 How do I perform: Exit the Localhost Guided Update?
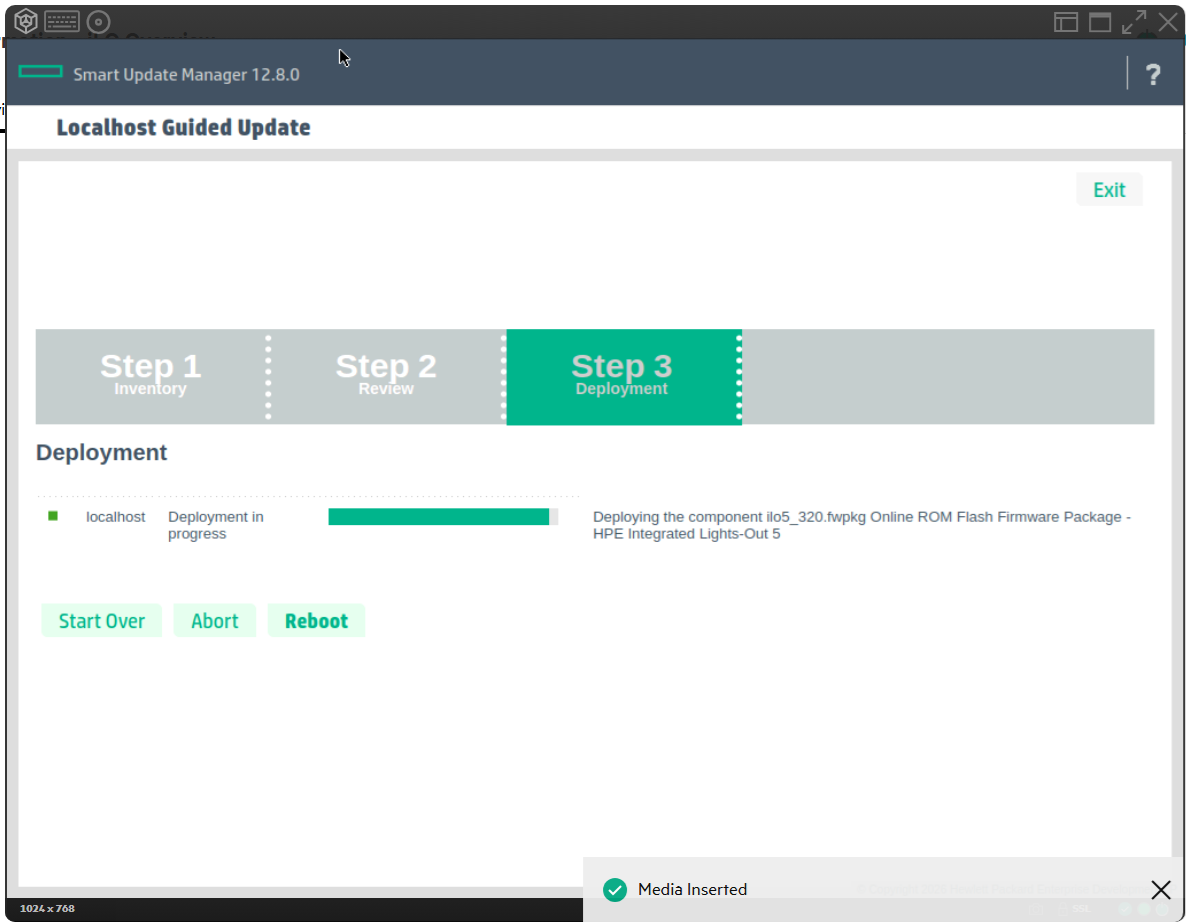coord(1109,190)
